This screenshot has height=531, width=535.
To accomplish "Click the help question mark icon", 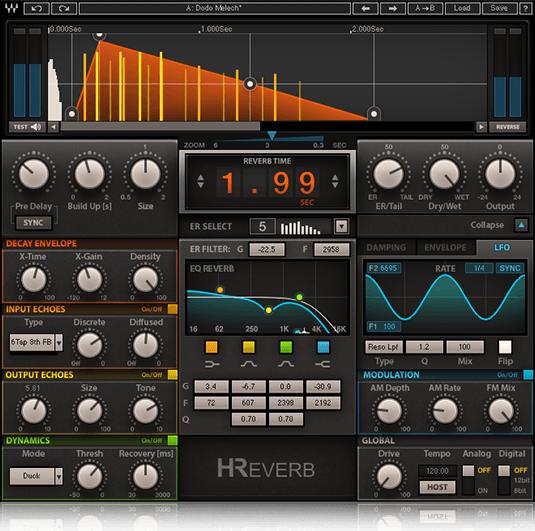I will [525, 8].
